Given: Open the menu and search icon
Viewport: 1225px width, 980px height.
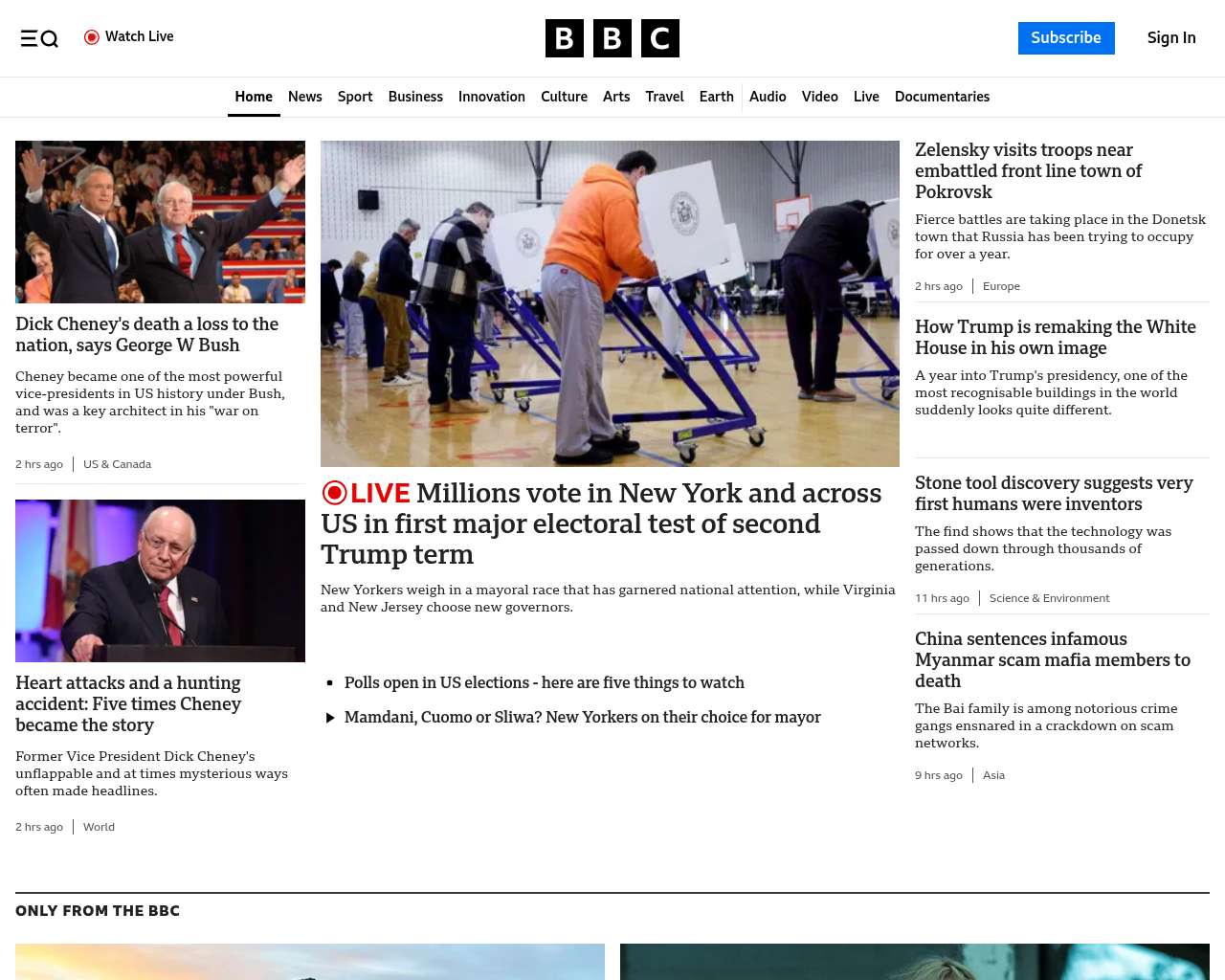Looking at the screenshot, I should (39, 38).
